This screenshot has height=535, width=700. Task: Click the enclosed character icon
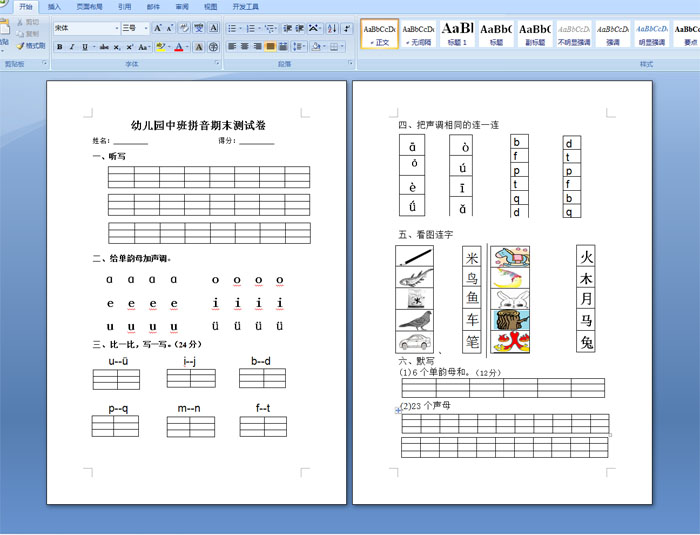213,47
